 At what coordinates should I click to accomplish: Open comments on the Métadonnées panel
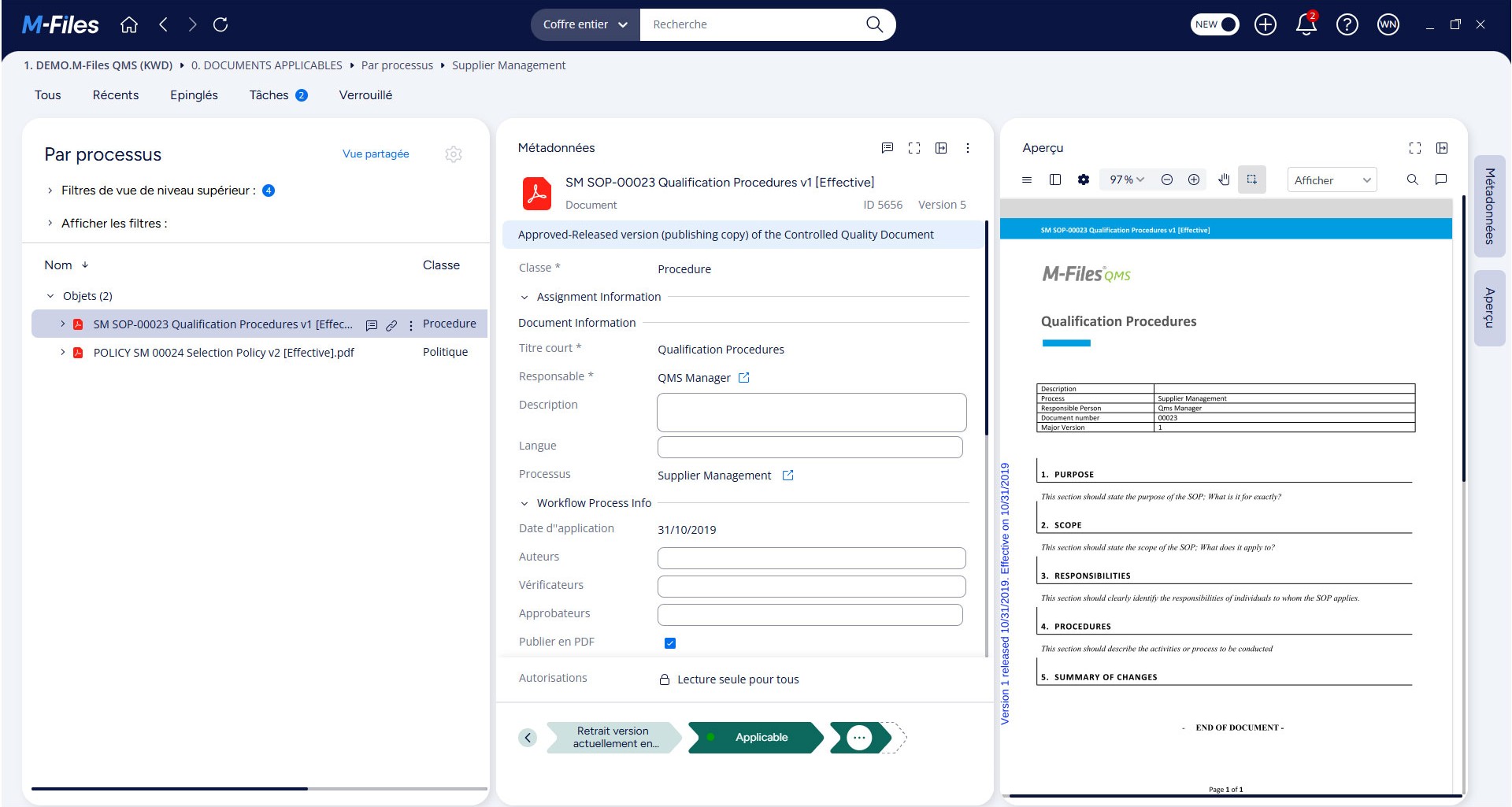click(888, 148)
